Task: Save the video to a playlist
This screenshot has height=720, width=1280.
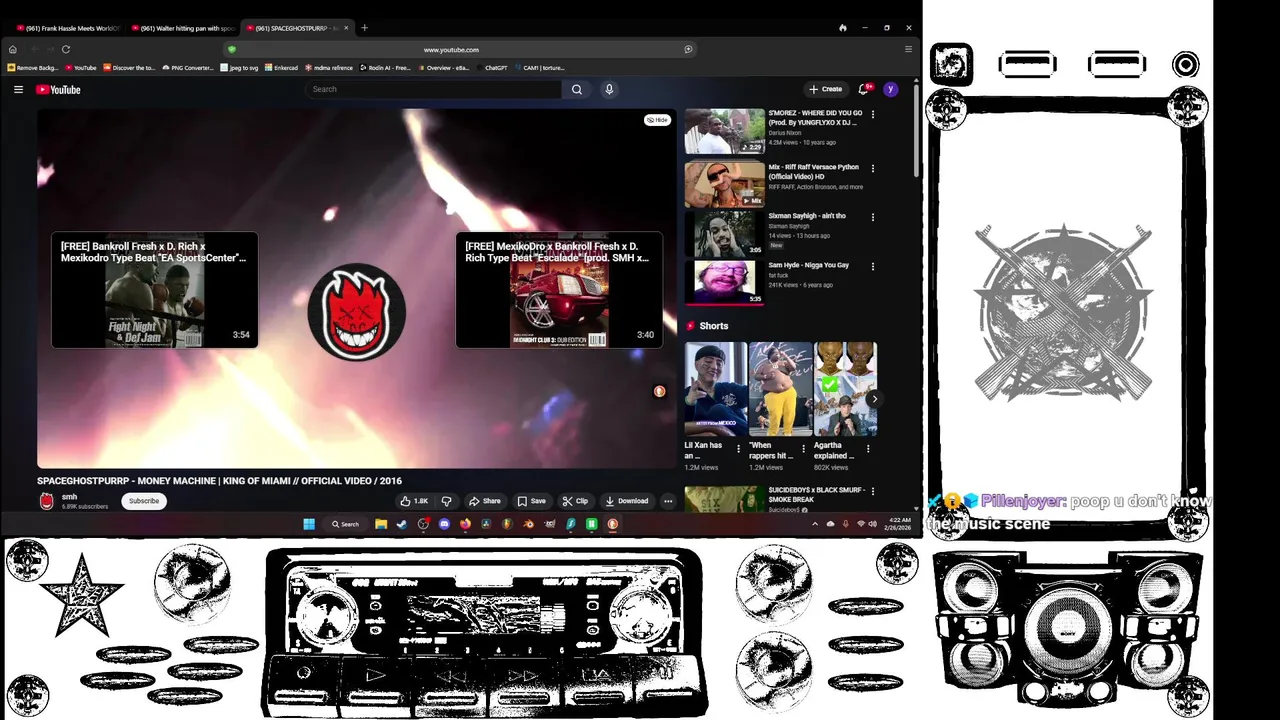Action: click(531, 501)
